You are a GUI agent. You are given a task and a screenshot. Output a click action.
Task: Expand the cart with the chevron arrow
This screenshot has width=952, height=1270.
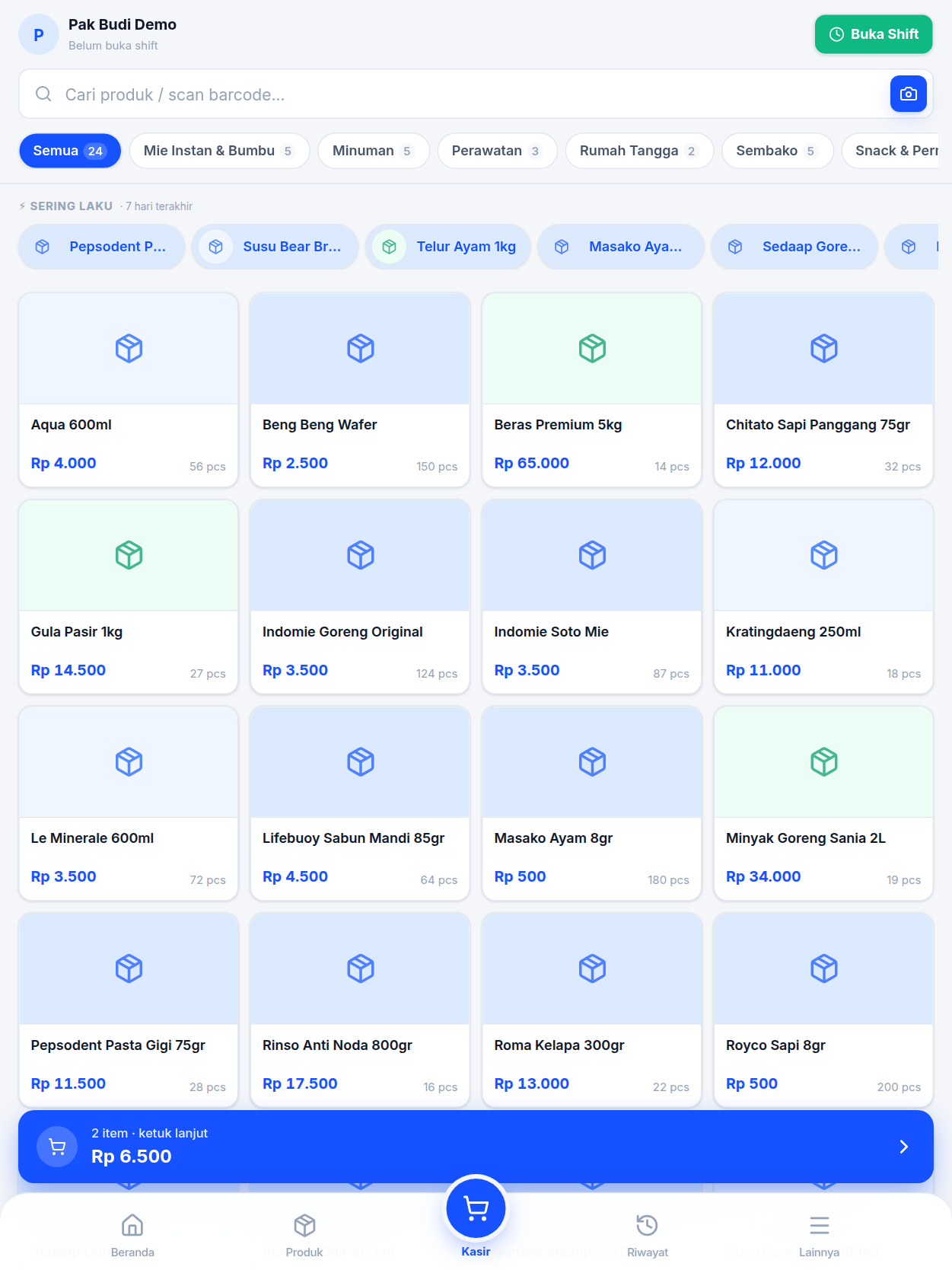point(903,1147)
